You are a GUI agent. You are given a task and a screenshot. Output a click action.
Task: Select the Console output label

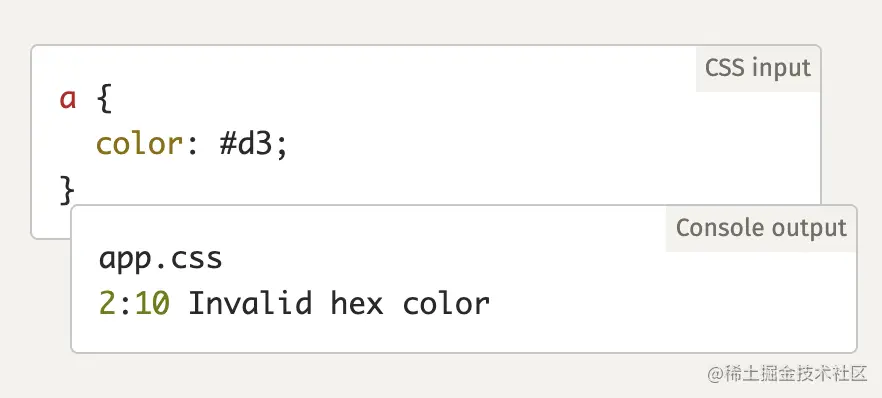[x=761, y=228]
